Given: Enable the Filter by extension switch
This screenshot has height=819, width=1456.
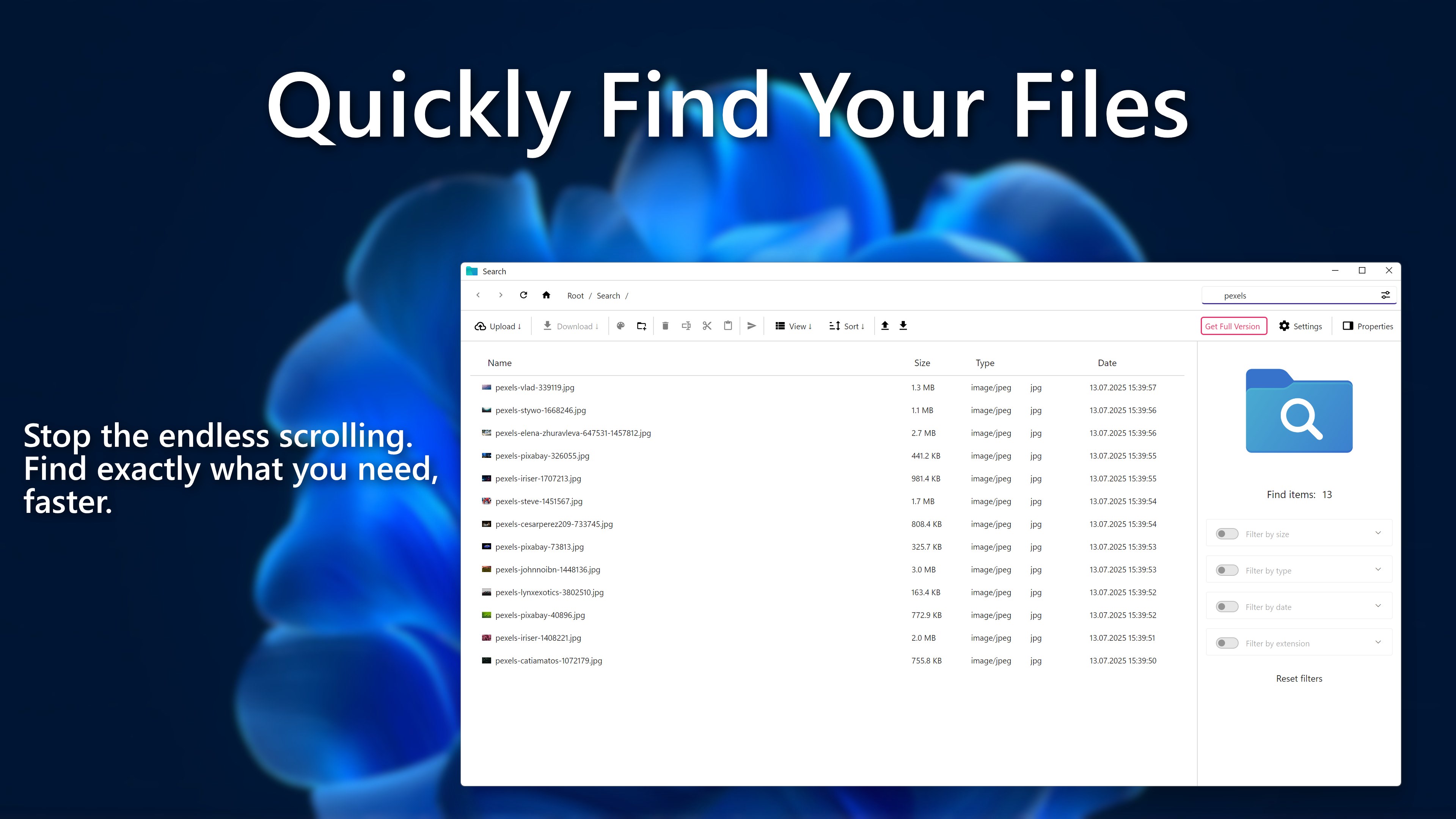Looking at the screenshot, I should tap(1227, 643).
